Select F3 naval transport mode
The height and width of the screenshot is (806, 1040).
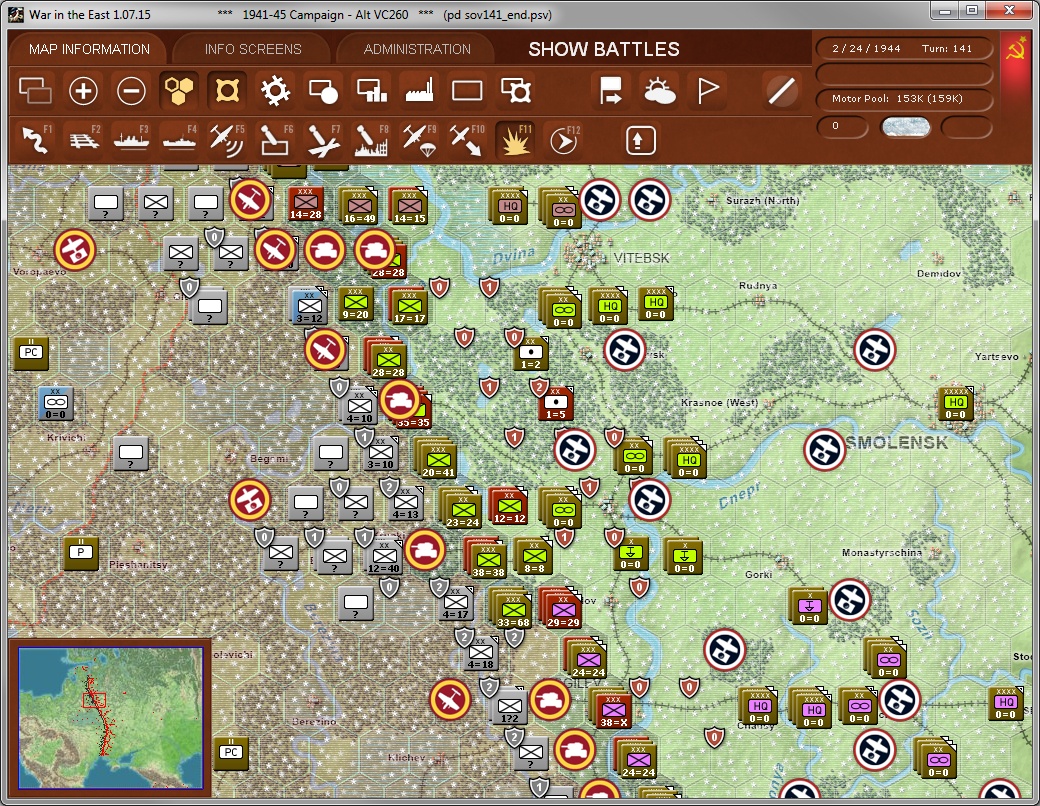(131, 139)
